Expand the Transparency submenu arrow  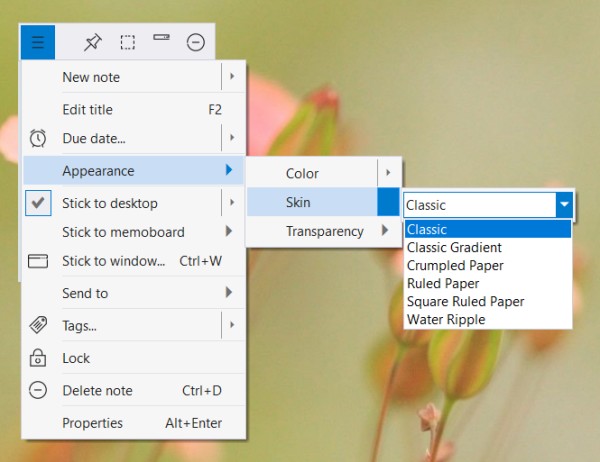tap(385, 230)
